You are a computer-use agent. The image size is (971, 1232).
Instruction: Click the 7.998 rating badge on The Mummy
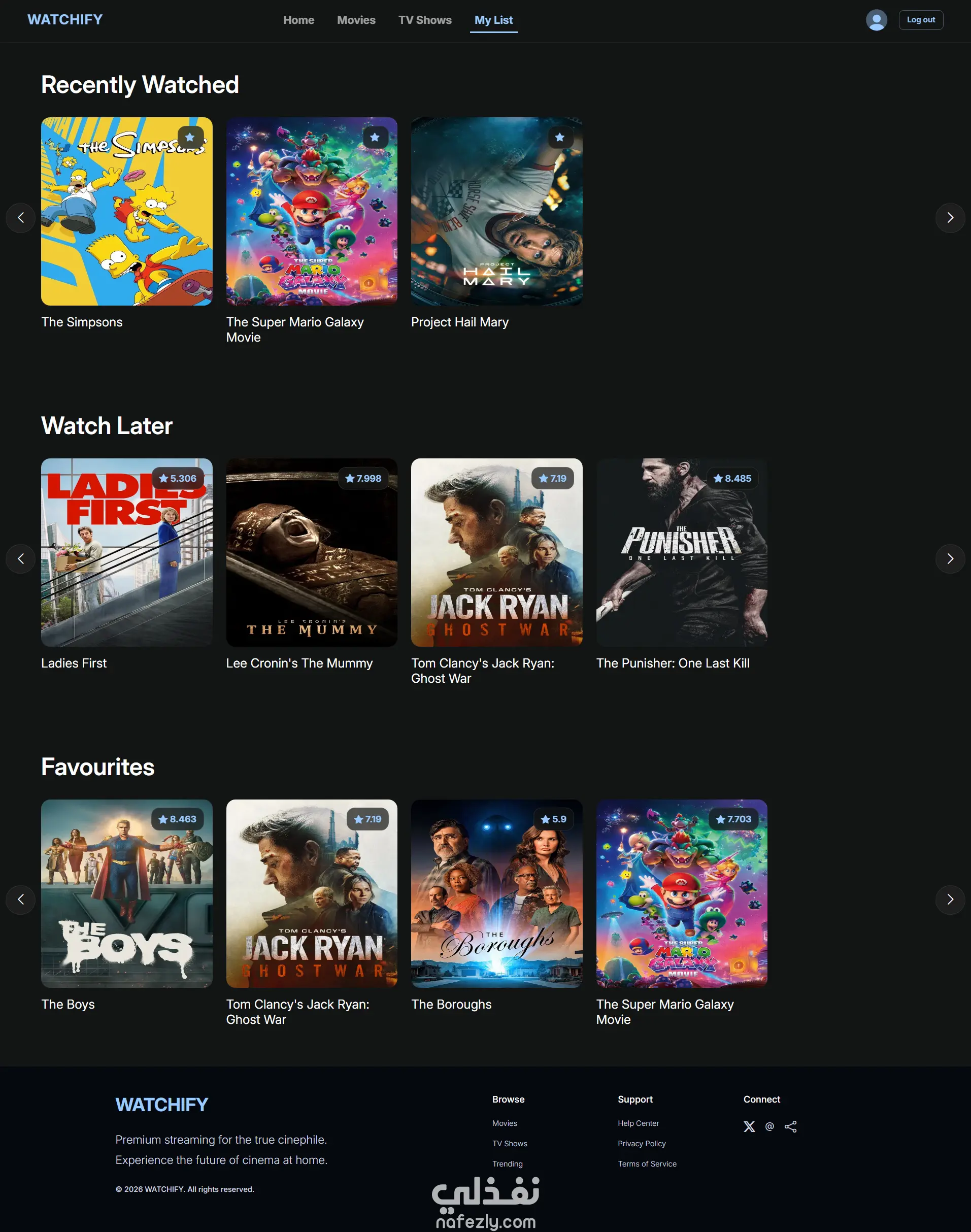pyautogui.click(x=363, y=479)
